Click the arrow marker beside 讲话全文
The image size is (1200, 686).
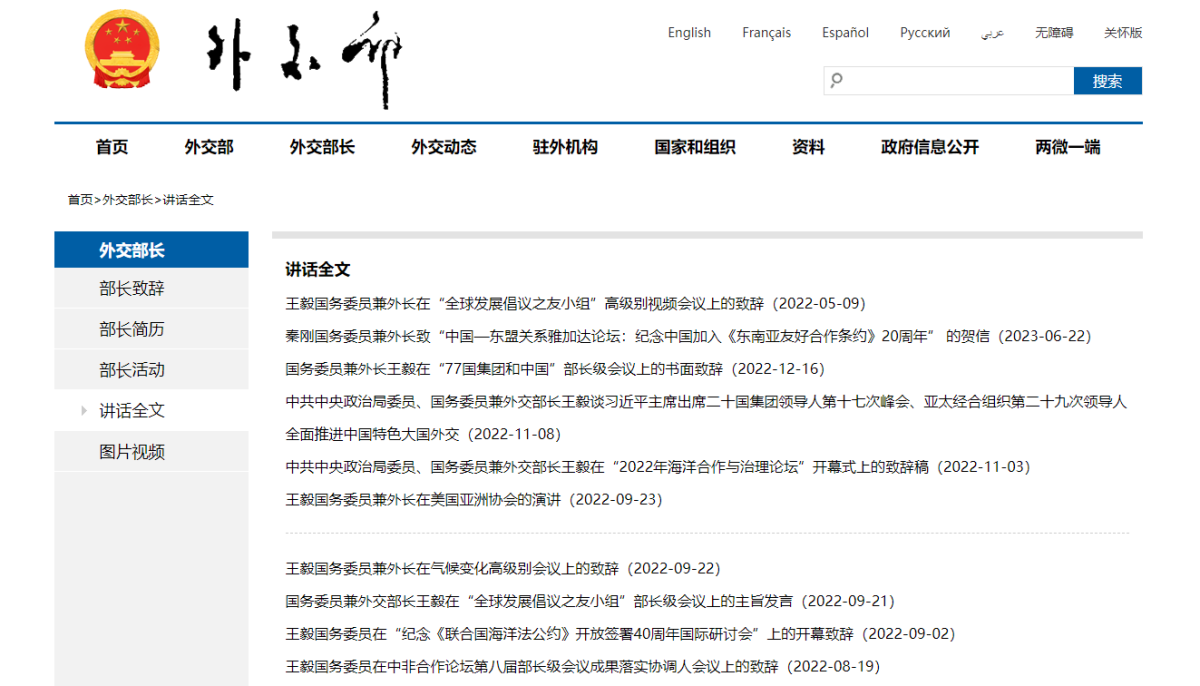[x=85, y=411]
